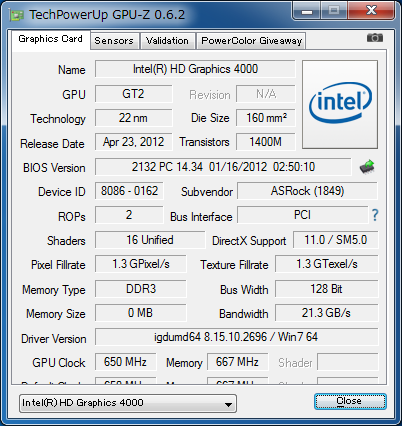Click the empty Shader clock field
The height and width of the screenshot is (426, 402).
[x=348, y=362]
